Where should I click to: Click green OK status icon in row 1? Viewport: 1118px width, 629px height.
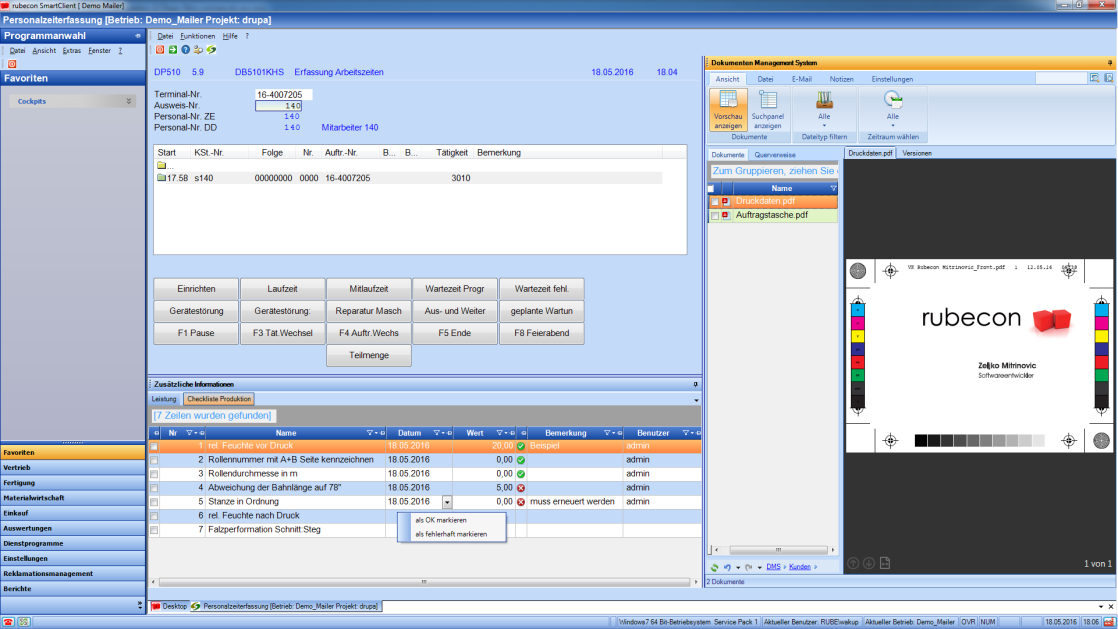520,446
